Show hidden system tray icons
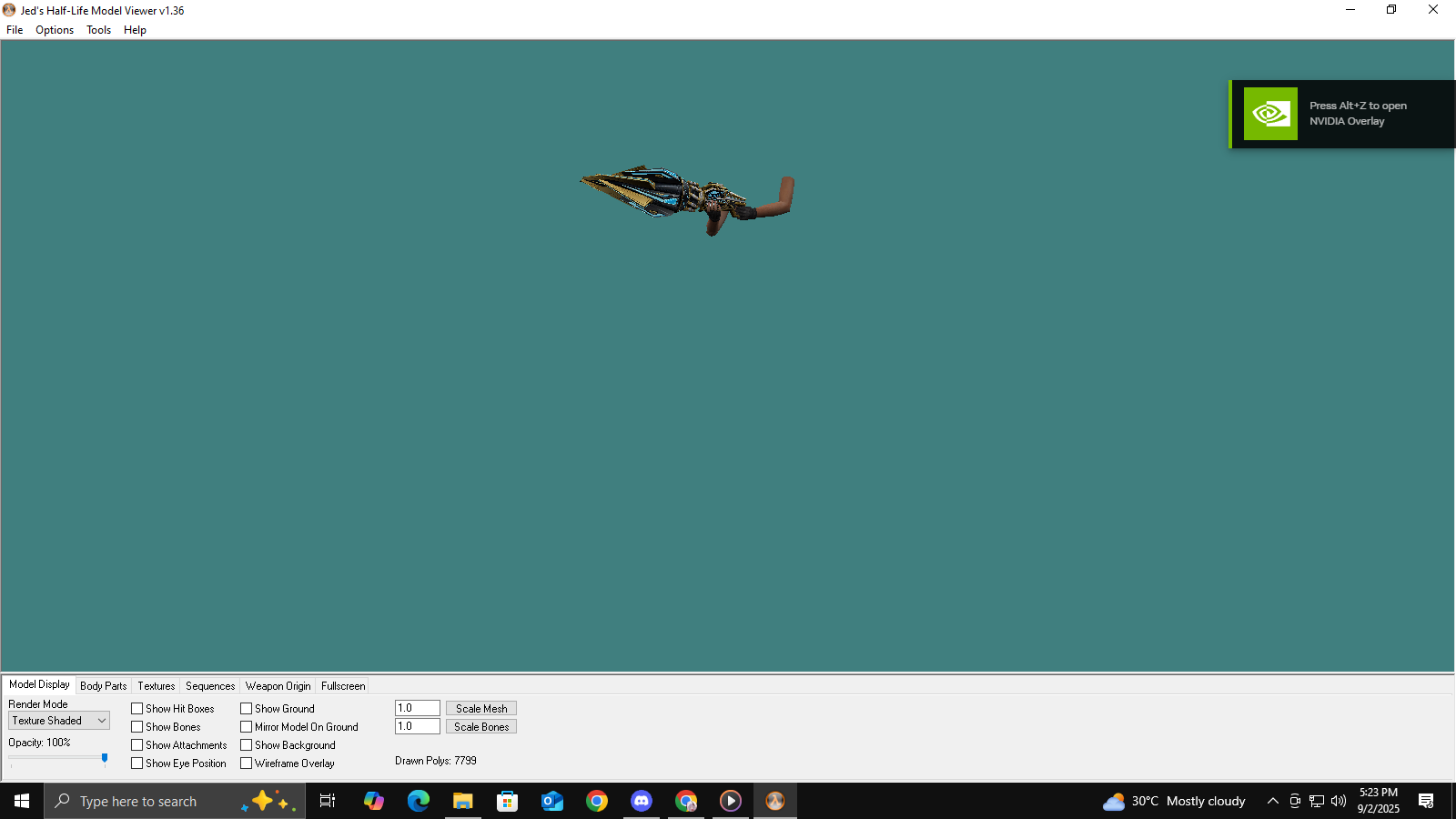Screen dimensions: 1456x819 [1272, 801]
